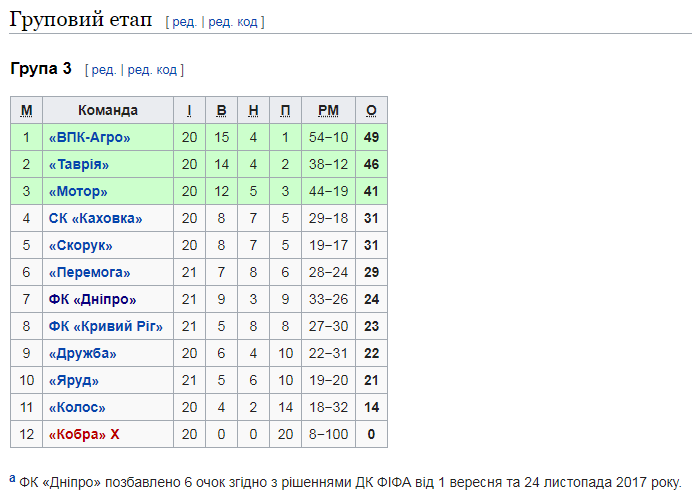692x495 pixels.
Task: Click the «Команда» column header
Action: point(108,110)
